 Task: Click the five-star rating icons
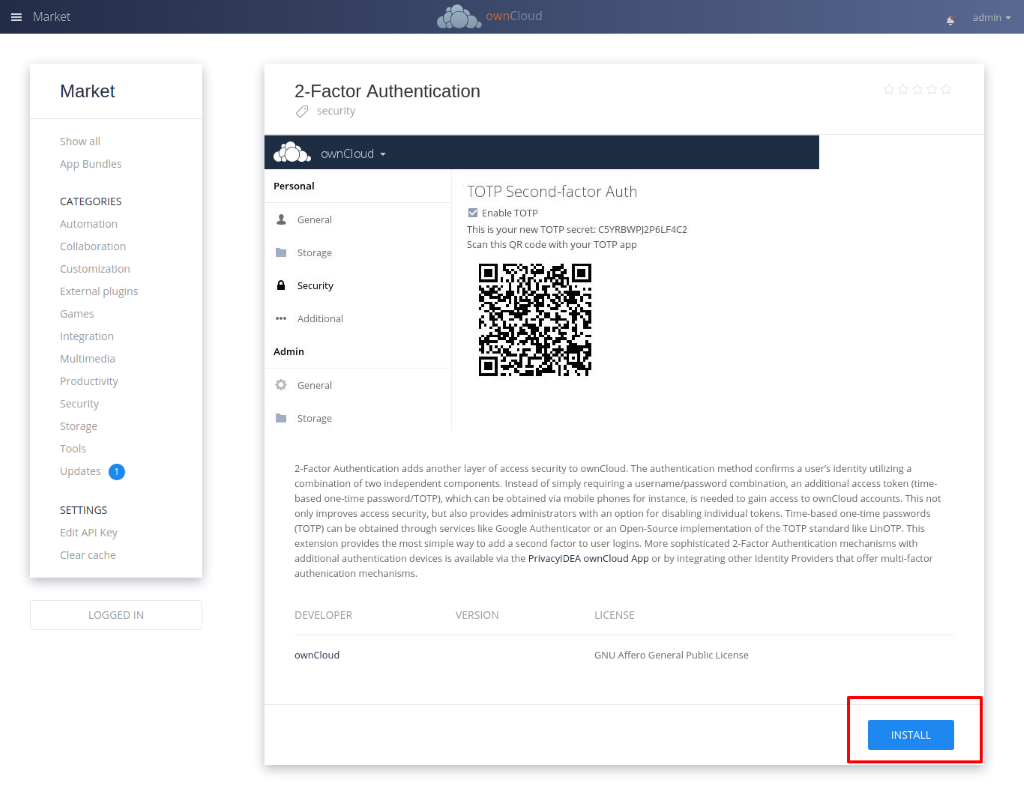coord(917,90)
